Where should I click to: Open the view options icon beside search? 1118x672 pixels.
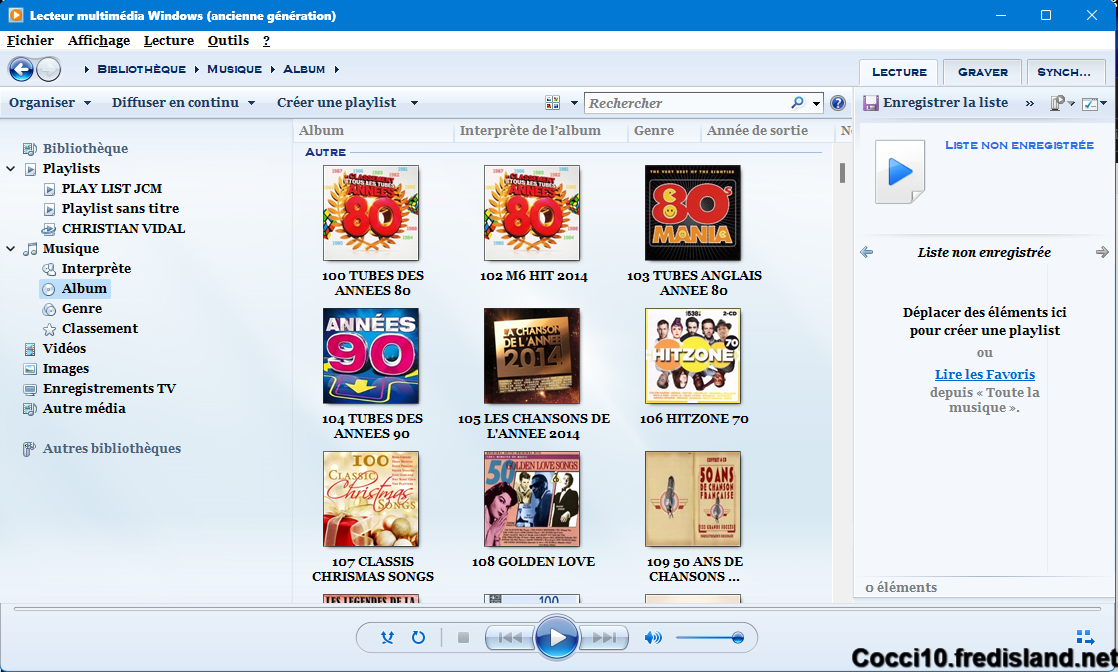(x=553, y=103)
